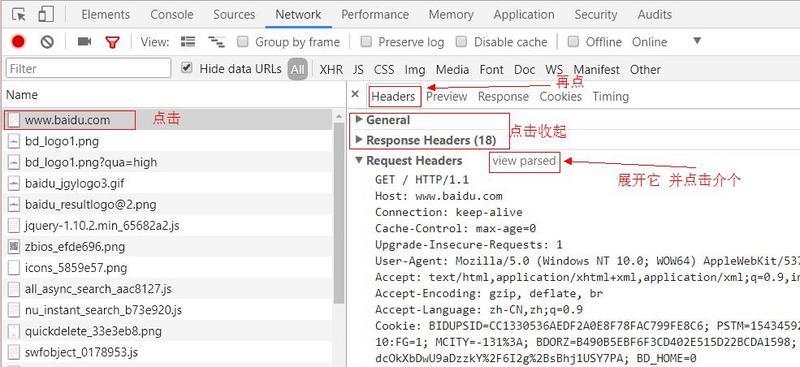Viewport: 800px width, 367px height.
Task: Enable Group by frame checkbox
Action: [x=243, y=41]
